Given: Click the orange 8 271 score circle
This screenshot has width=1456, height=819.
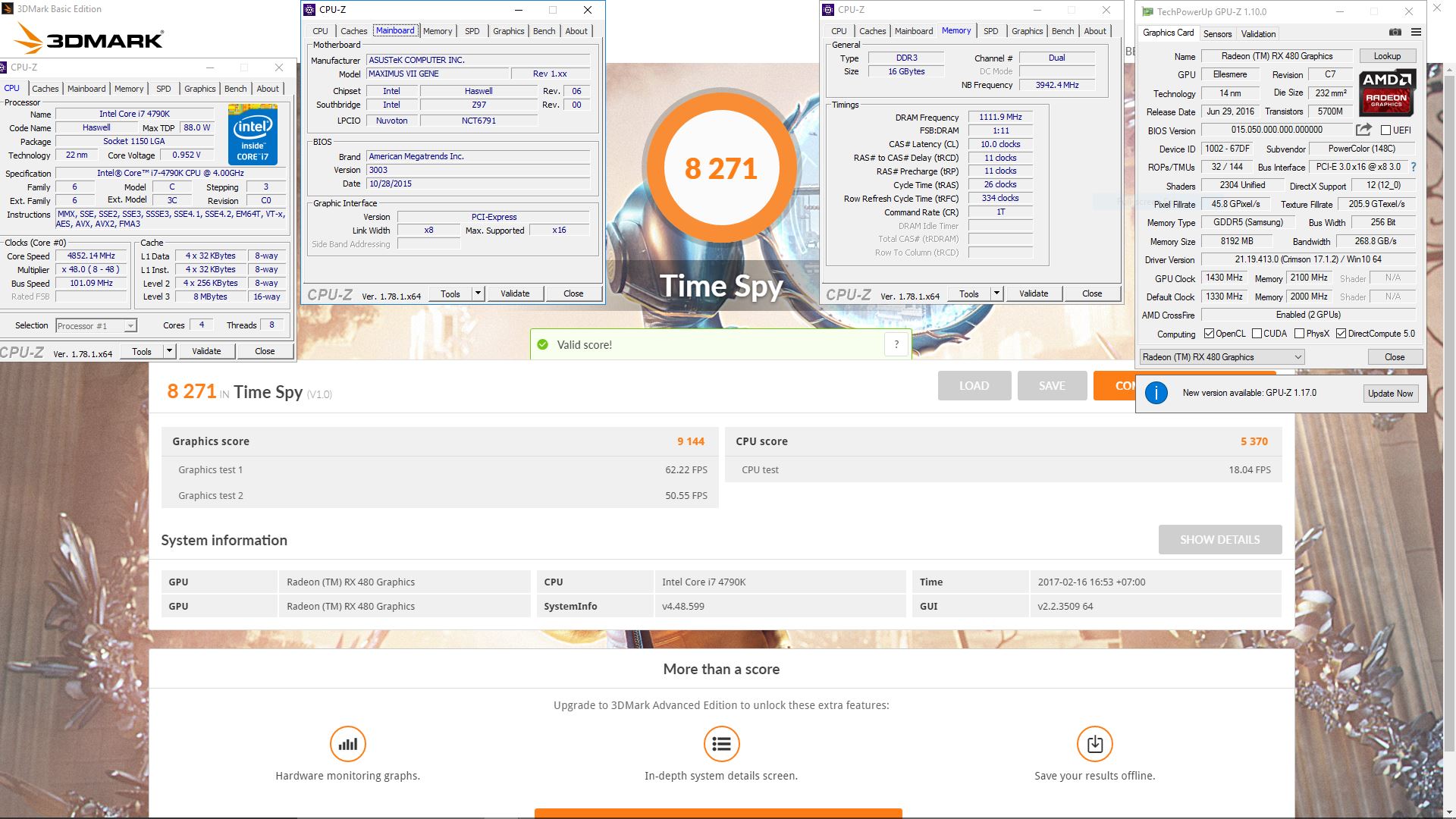Looking at the screenshot, I should (x=720, y=168).
